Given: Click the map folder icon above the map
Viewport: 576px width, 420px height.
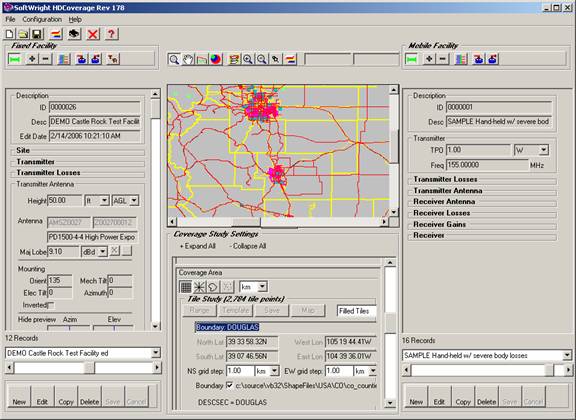Looking at the screenshot, I should coord(202,59).
